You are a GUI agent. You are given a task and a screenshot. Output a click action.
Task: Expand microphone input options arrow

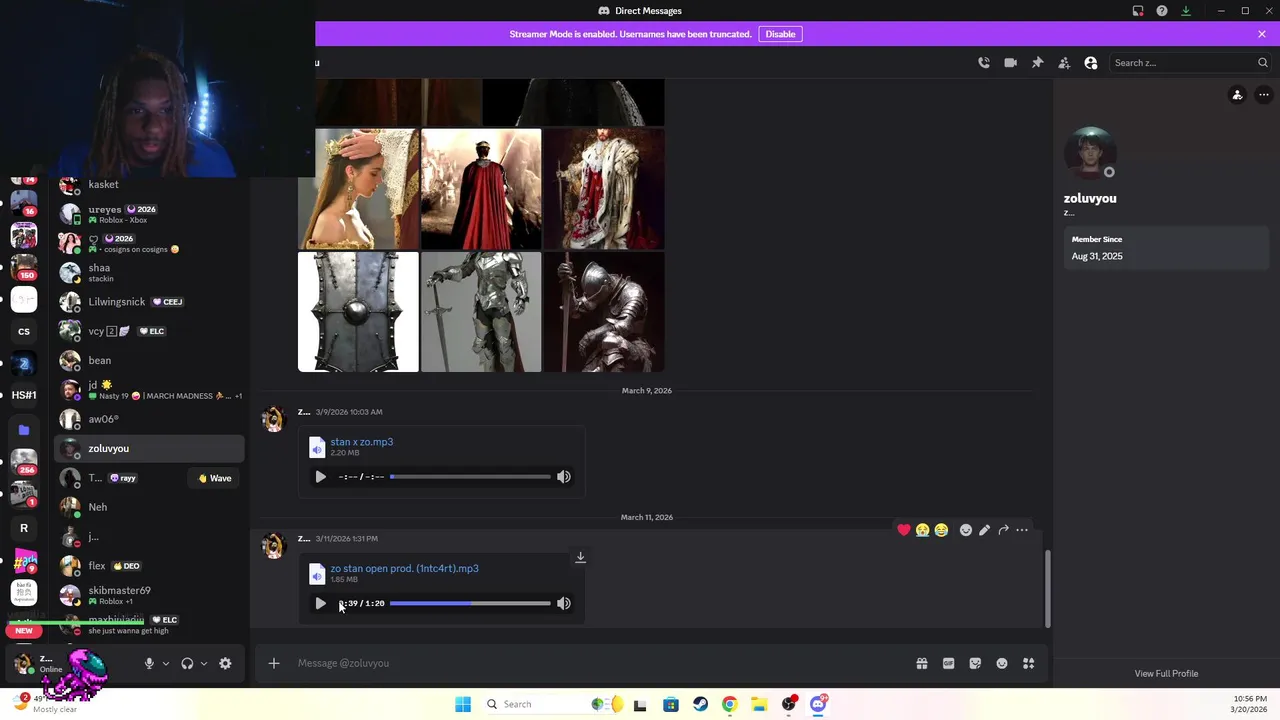click(166, 663)
